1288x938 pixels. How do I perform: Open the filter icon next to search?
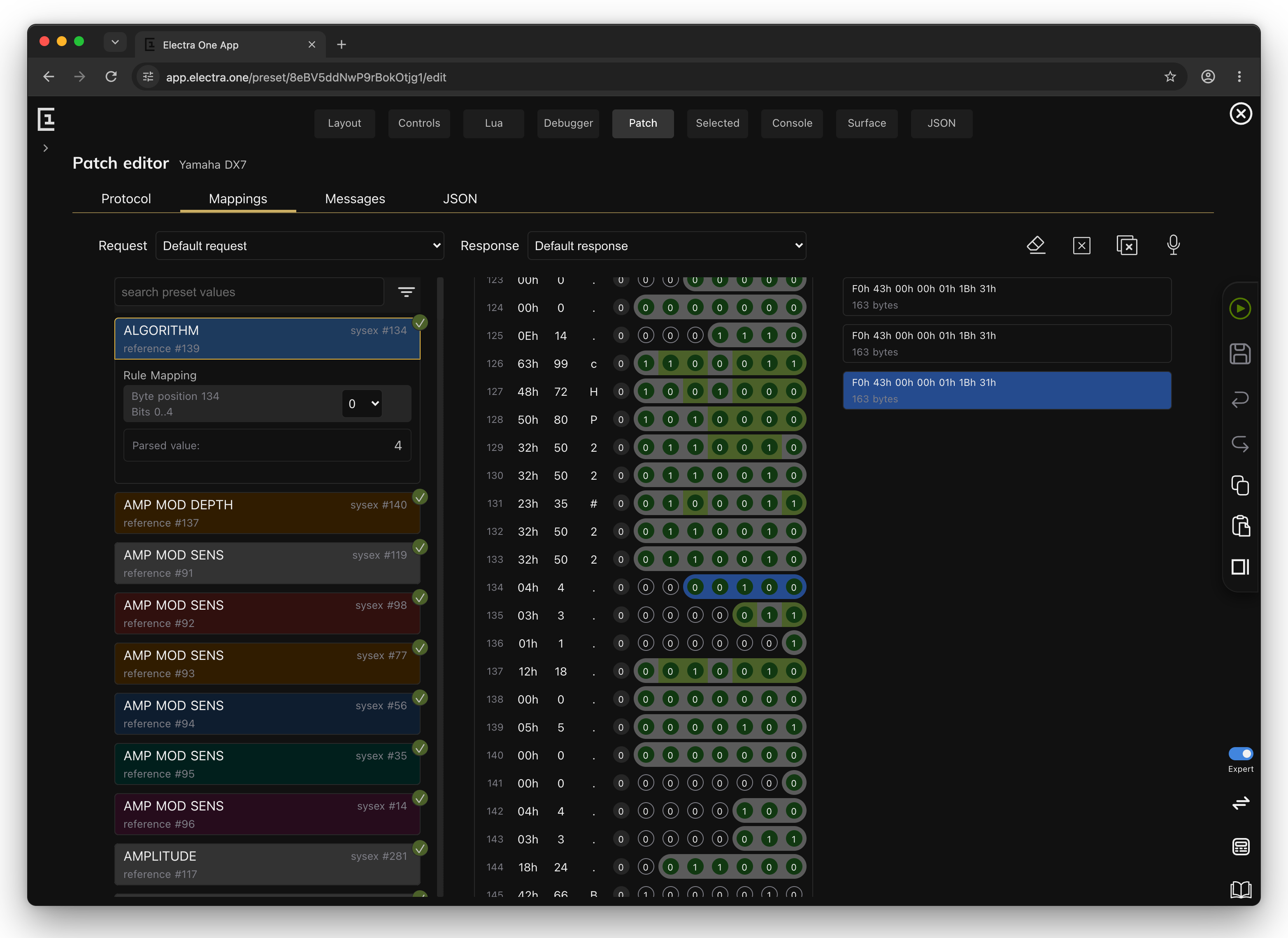[x=406, y=292]
